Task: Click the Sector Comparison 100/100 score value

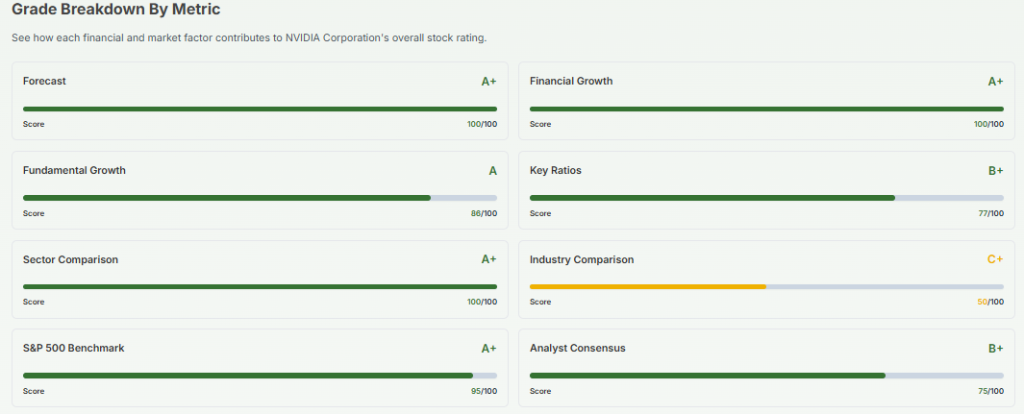Action: coord(482,302)
